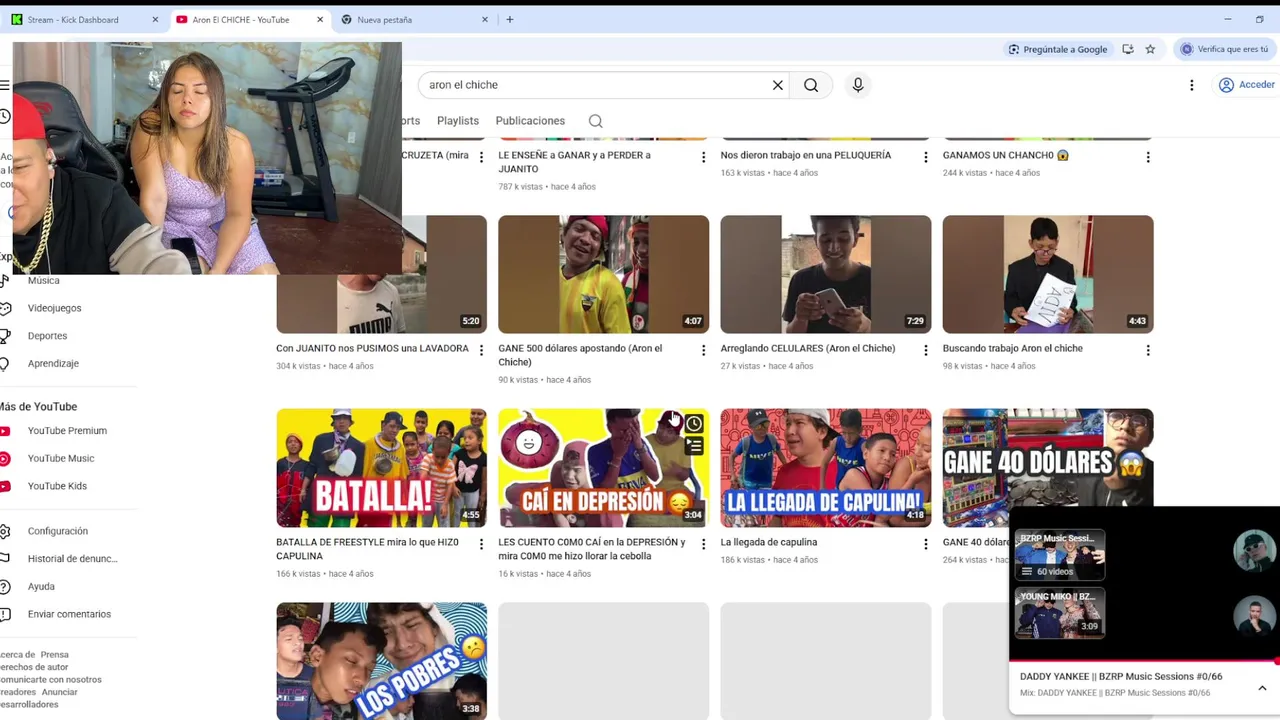Close the Aron El CHICHE YouTube tab
Viewport: 1280px width, 720px height.
pyautogui.click(x=320, y=20)
